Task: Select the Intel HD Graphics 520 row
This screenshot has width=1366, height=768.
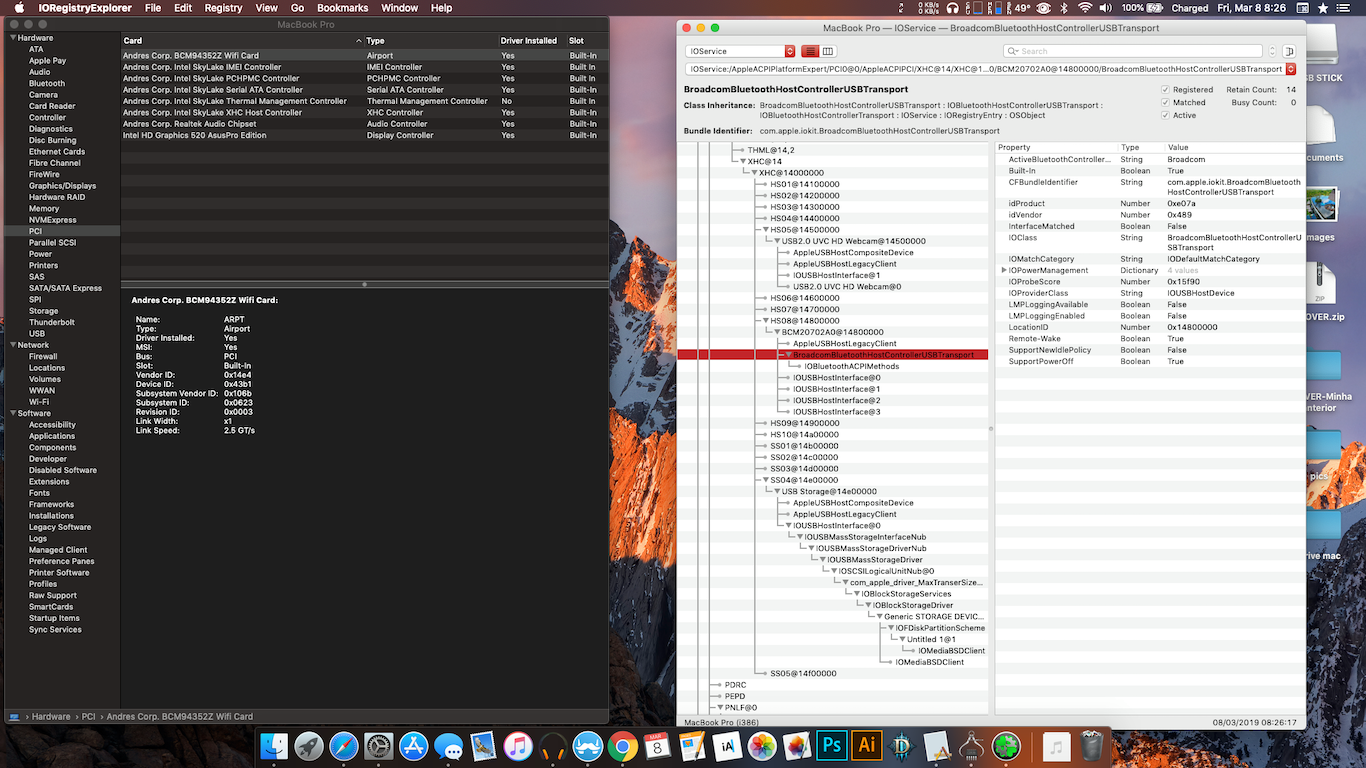Action: 365,136
